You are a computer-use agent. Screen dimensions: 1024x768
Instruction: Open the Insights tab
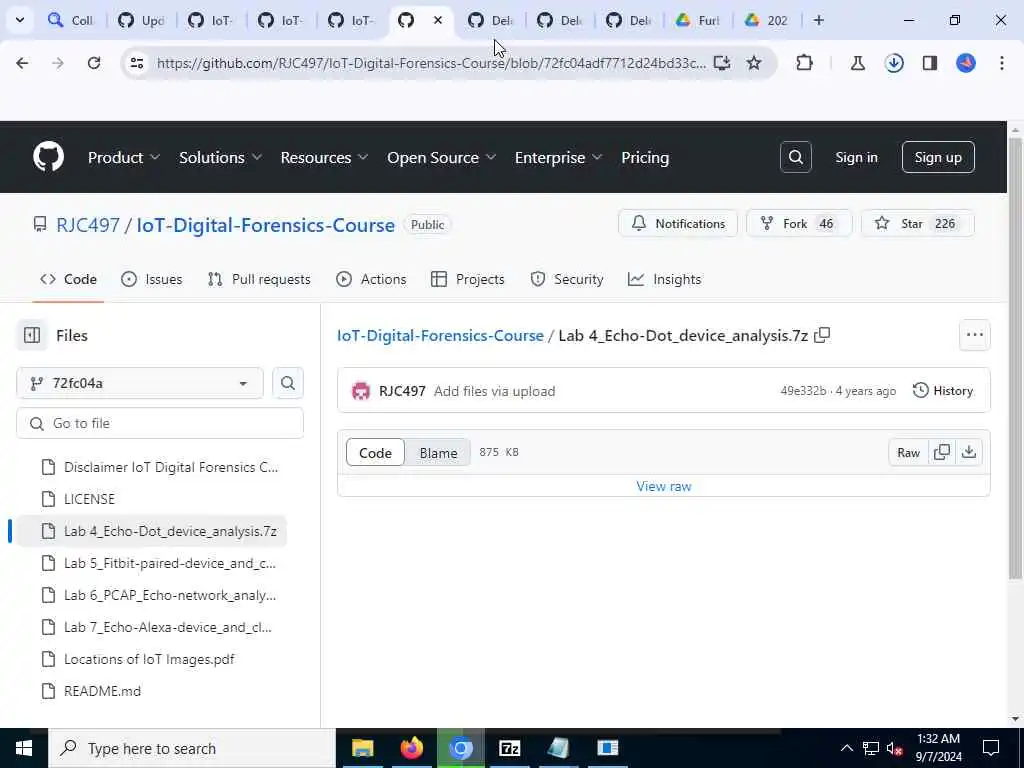pyautogui.click(x=665, y=280)
